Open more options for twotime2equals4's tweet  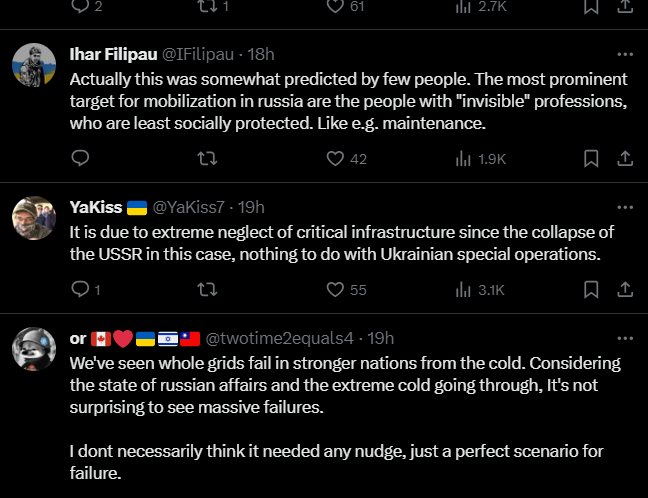625,338
